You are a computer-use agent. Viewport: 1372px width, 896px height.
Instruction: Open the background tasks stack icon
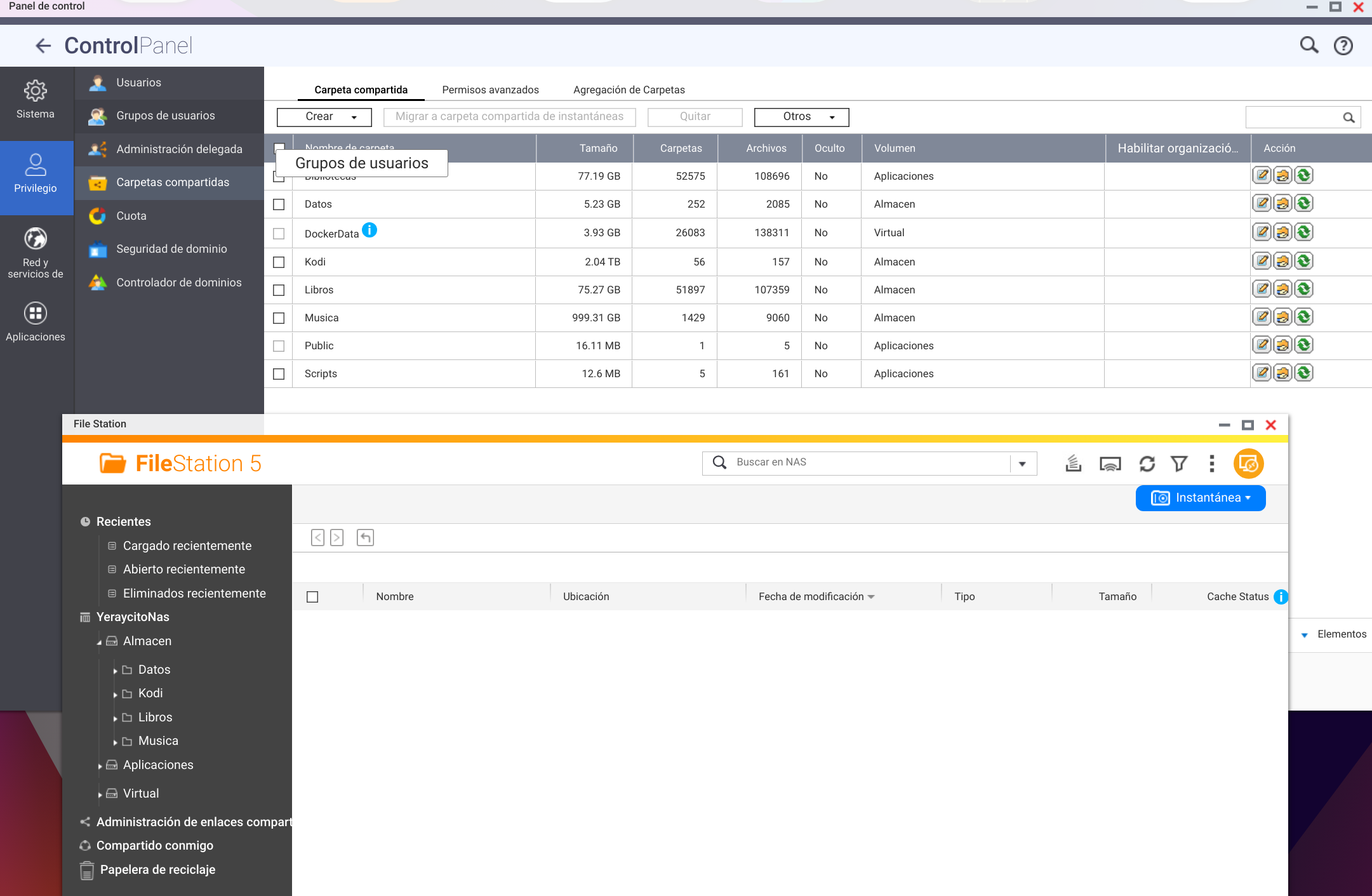pyautogui.click(x=1073, y=464)
